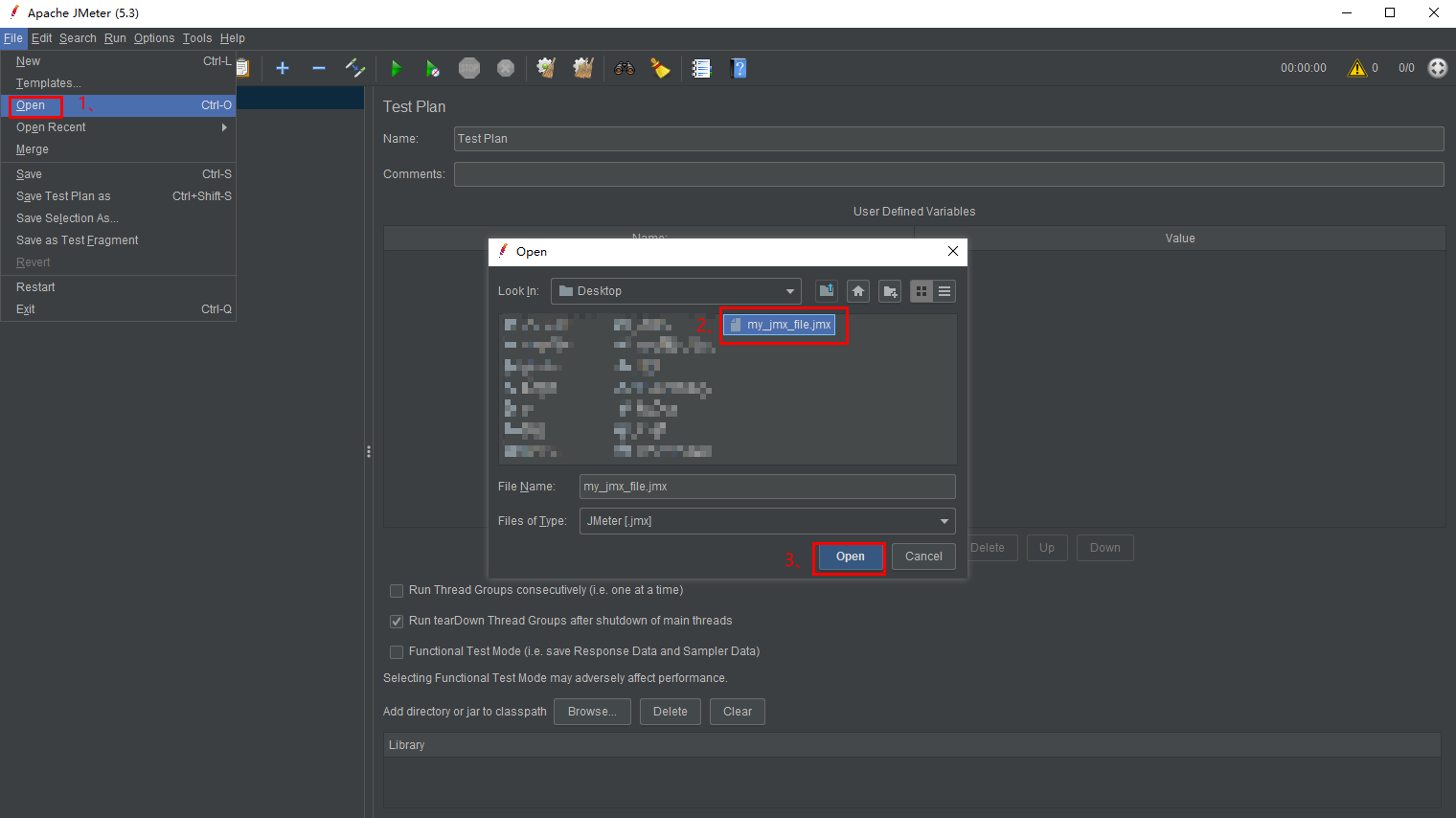The image size is (1456, 818).
Task: Click the variables Up button
Action: (x=1047, y=548)
